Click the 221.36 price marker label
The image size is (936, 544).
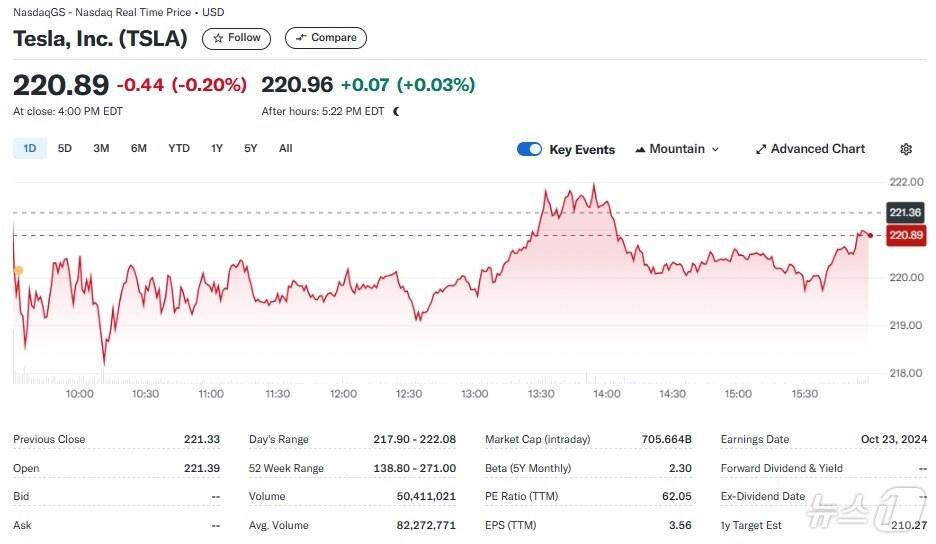904,212
